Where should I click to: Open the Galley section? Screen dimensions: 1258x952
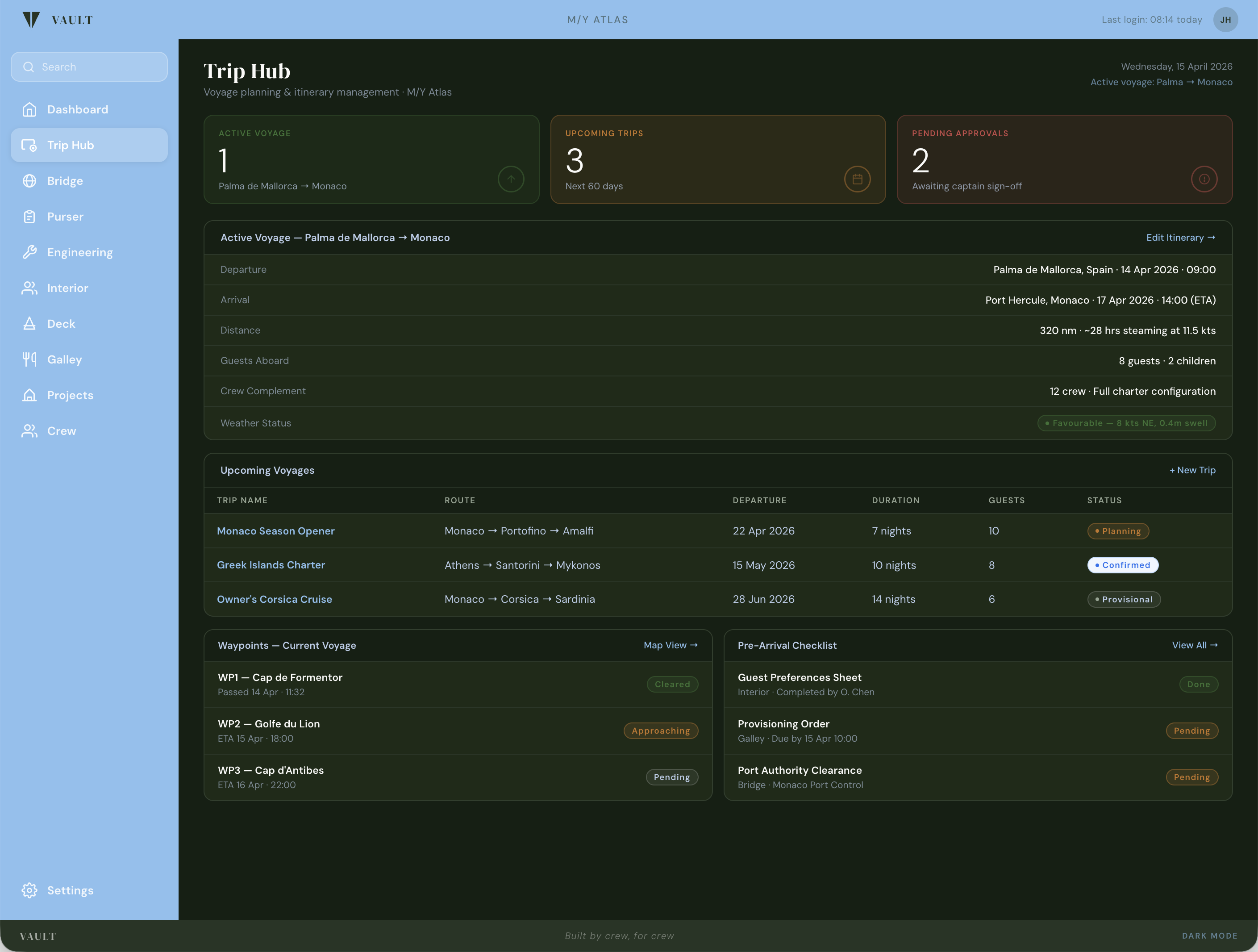(89, 359)
